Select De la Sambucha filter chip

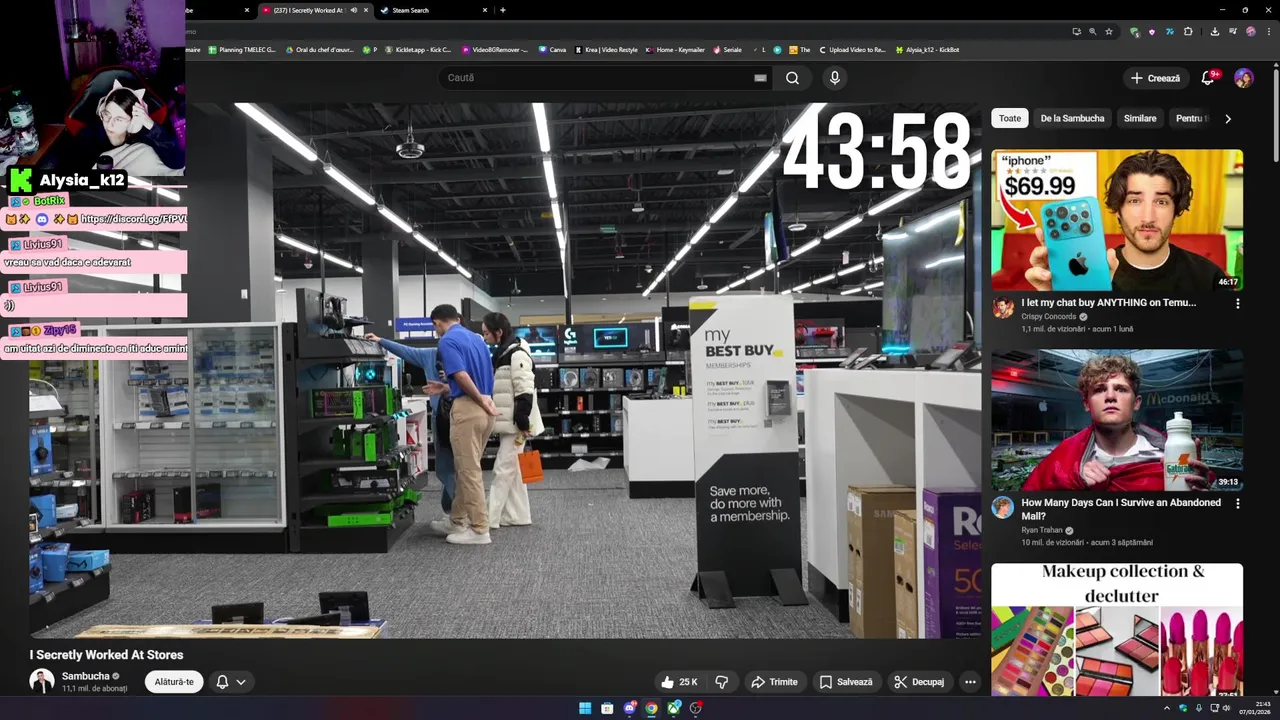click(1072, 118)
